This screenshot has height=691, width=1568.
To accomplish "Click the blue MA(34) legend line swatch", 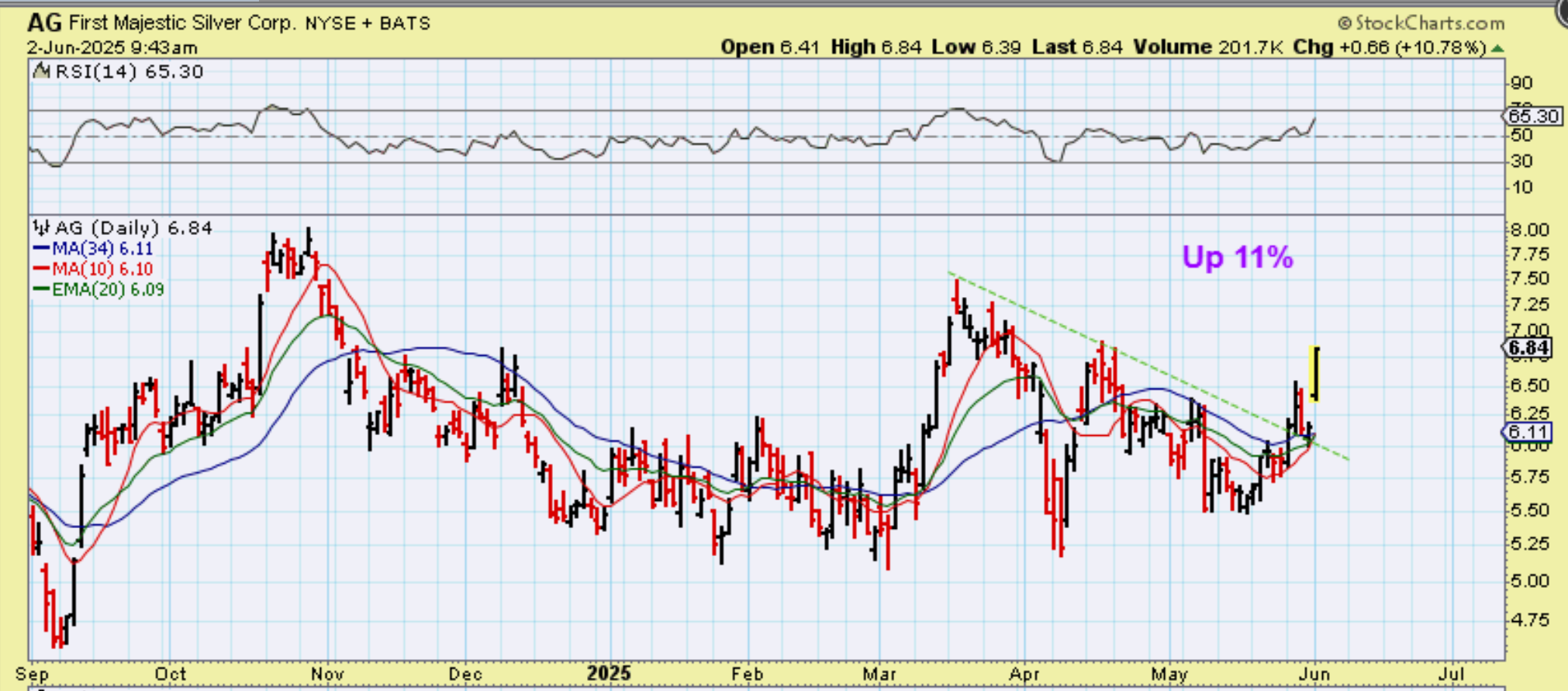I will [x=41, y=249].
